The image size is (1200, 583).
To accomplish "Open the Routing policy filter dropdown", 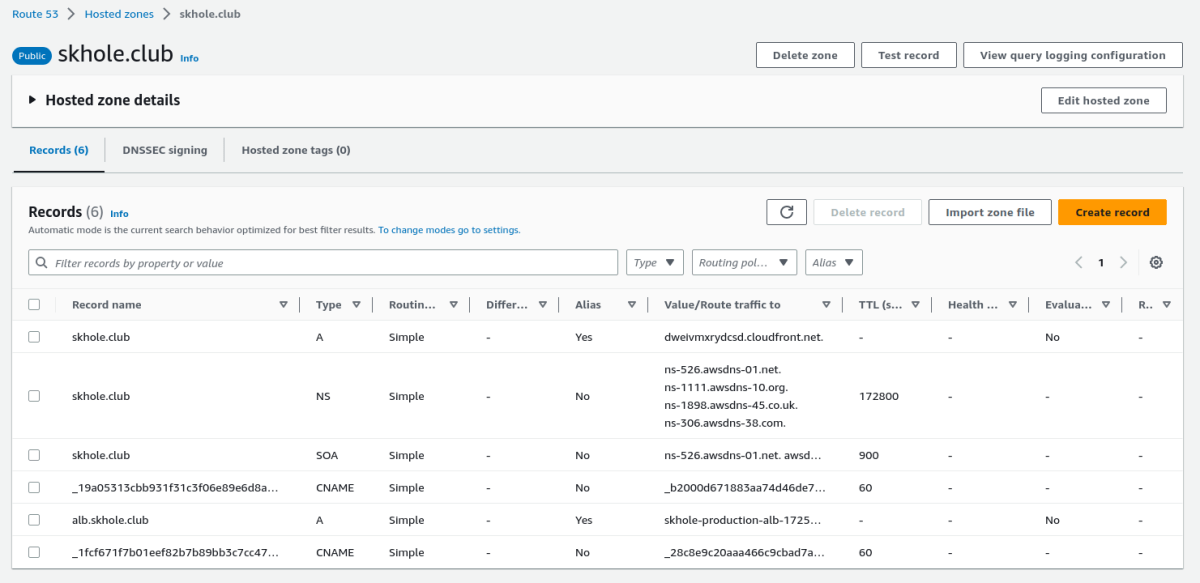I will click(744, 262).
